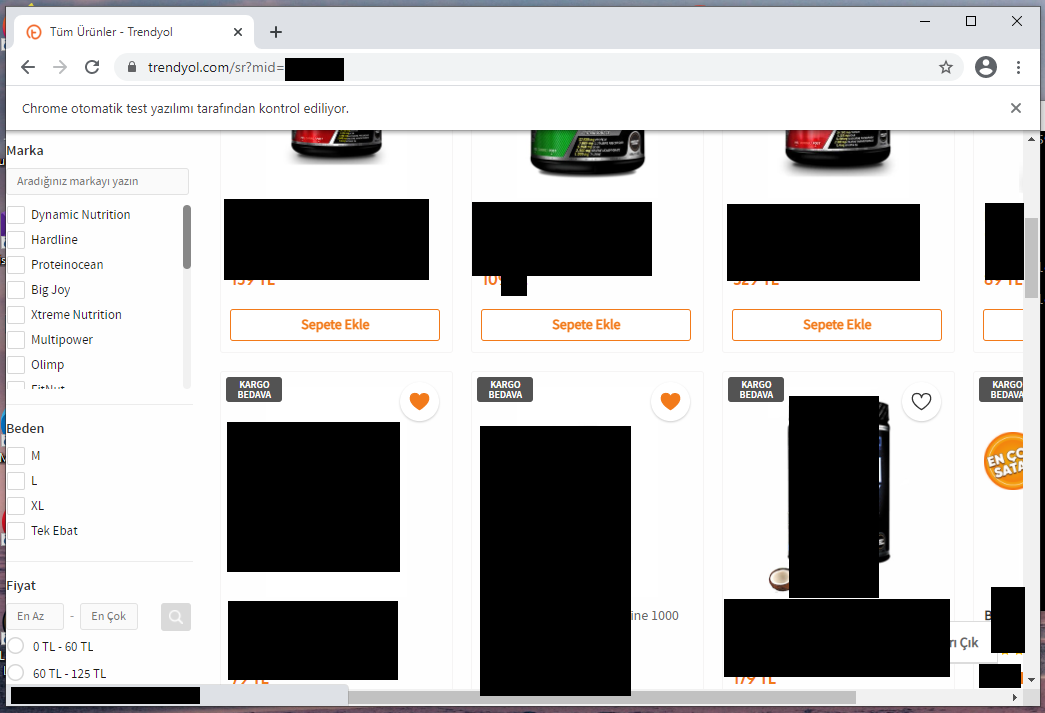Tick the Dynamic Nutrition brand checkbox
1045x713 pixels.
click(17, 215)
